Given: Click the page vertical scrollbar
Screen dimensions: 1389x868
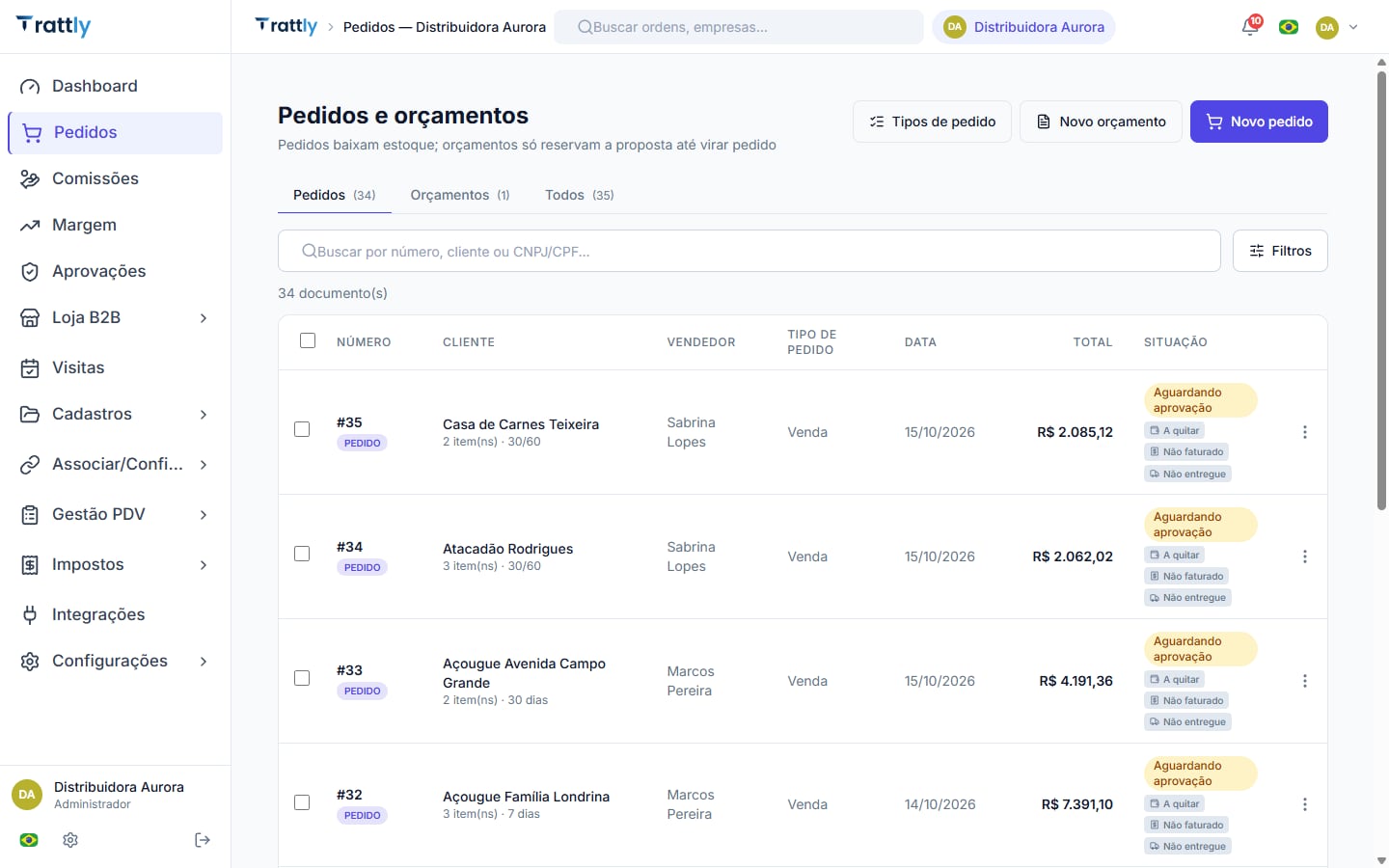Looking at the screenshot, I should coord(1381,289).
